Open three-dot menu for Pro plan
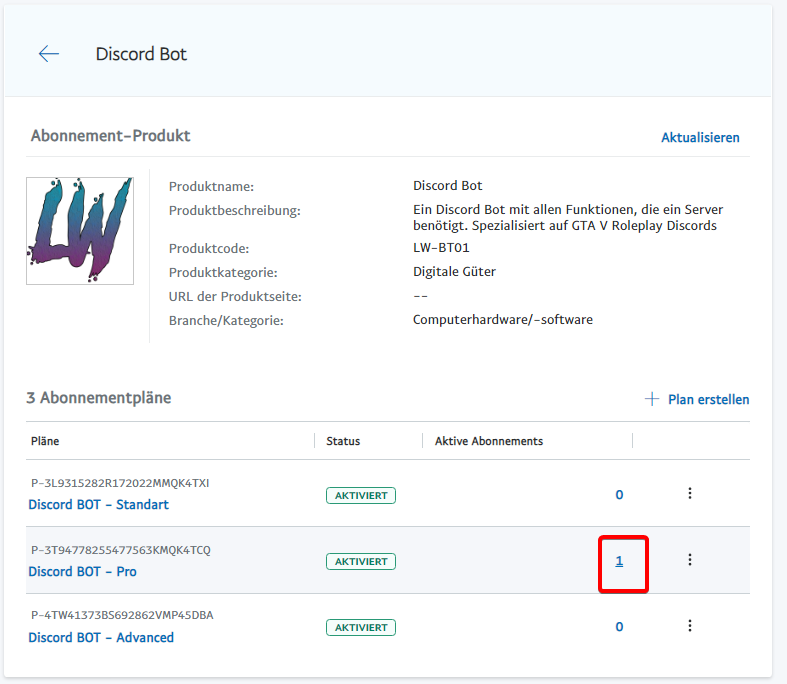This screenshot has height=684, width=787. click(689, 560)
